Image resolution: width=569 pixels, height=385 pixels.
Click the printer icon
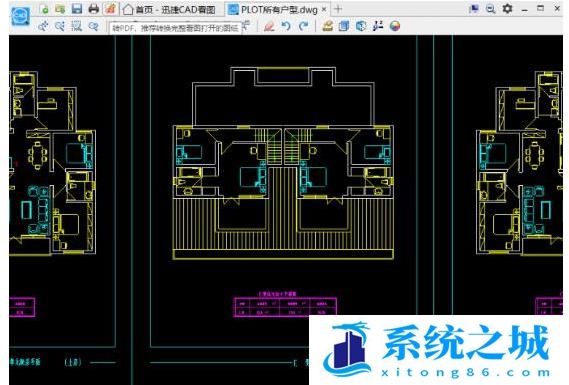click(x=94, y=9)
